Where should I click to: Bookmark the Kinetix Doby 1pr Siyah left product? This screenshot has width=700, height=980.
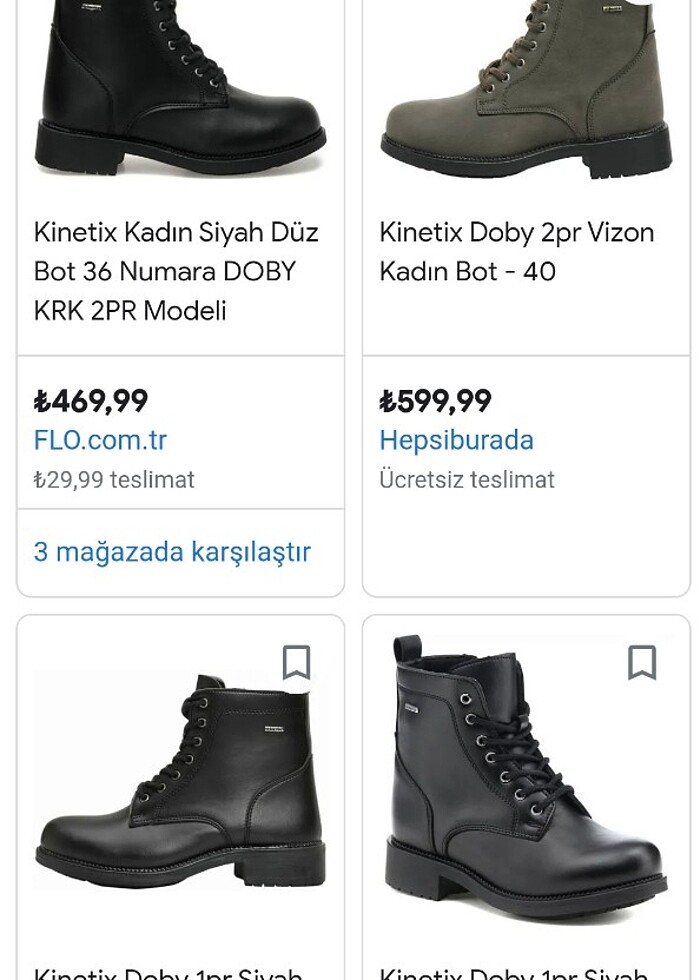pos(294,664)
